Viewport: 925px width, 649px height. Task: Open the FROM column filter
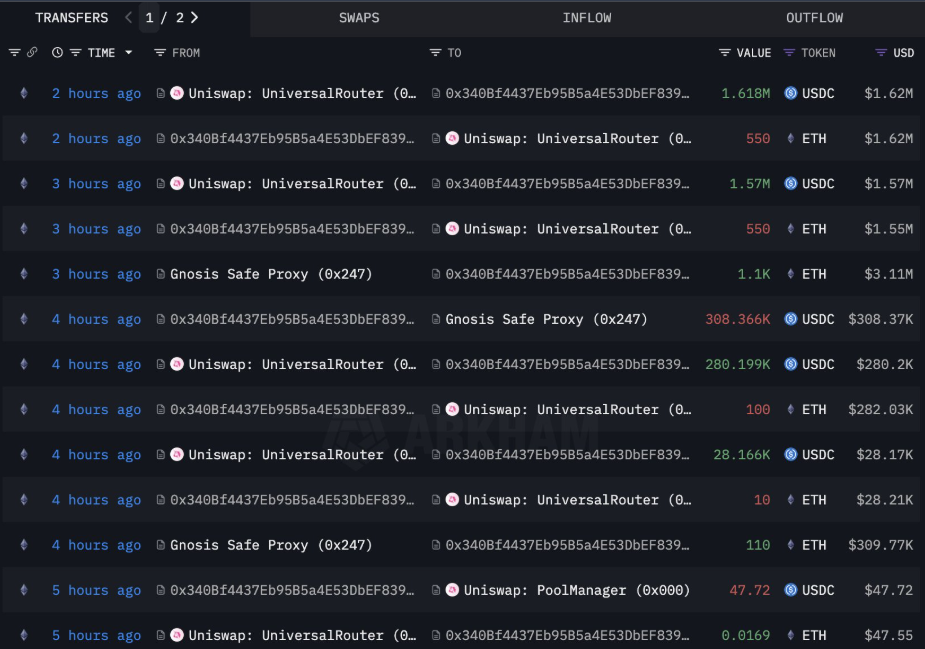(160, 52)
